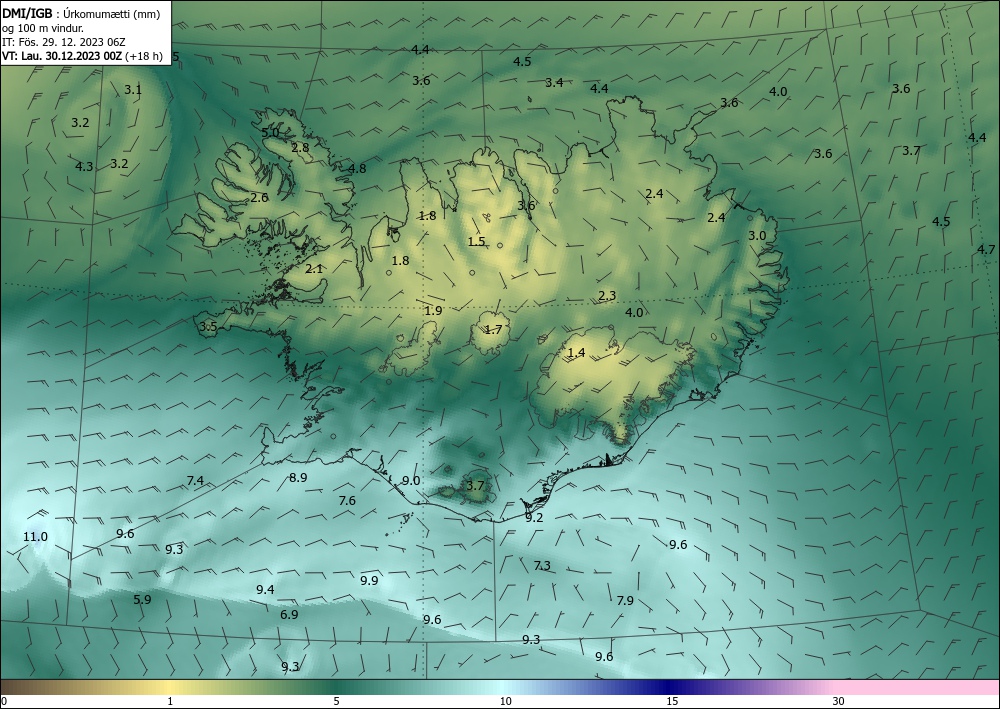Click the 'DMI/IGB : Úrkomumætti (mm)' title line
1000x709 pixels.
click(x=81, y=13)
